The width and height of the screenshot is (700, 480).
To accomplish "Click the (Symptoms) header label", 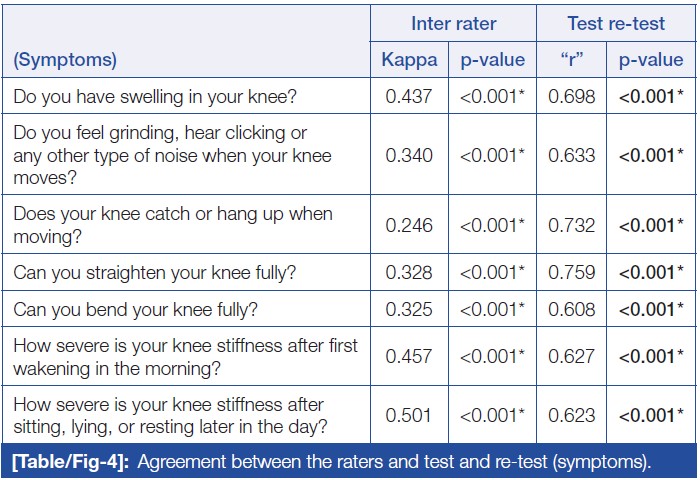I will click(x=65, y=60).
